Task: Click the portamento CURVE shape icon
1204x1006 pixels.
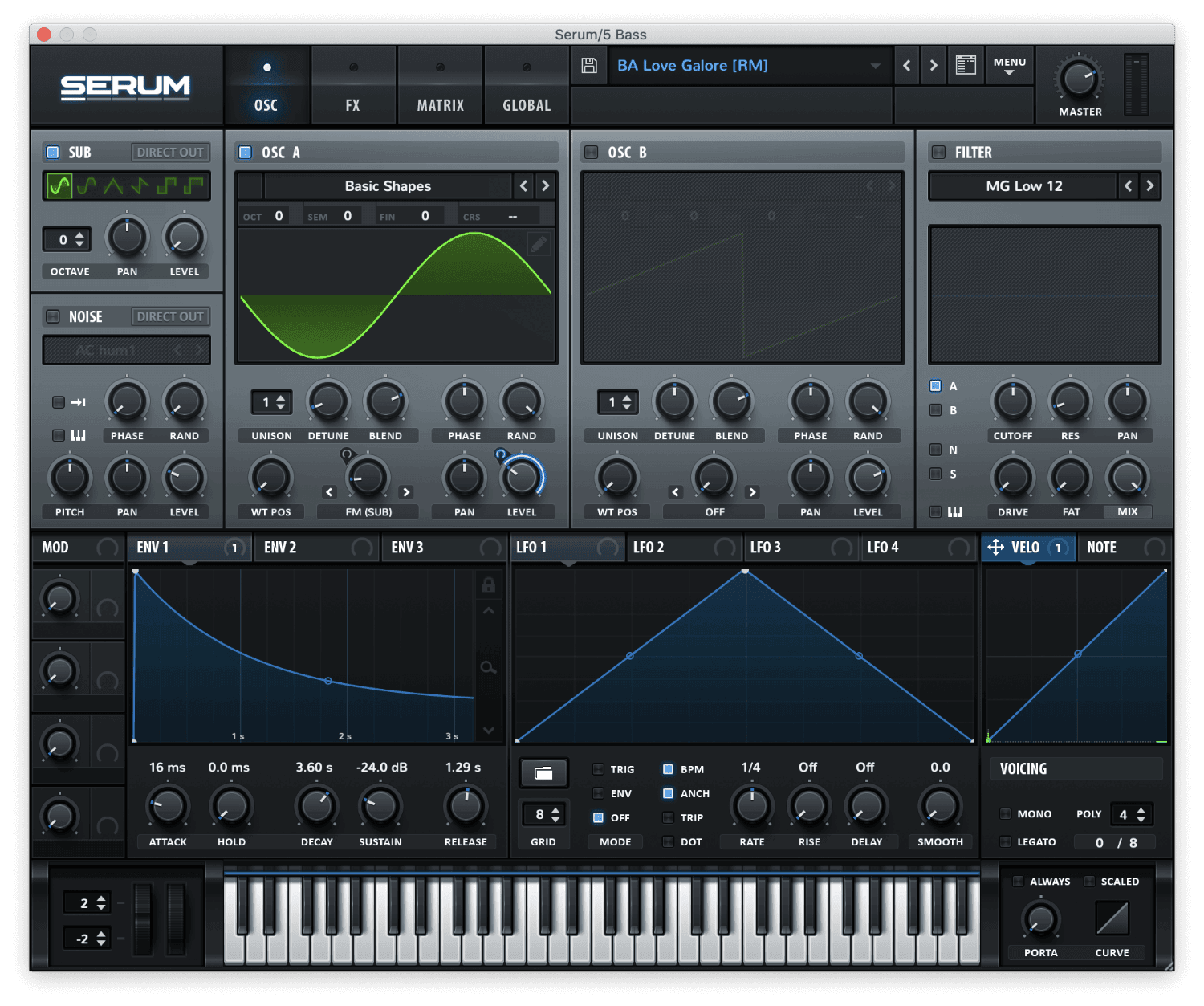Action: click(1112, 918)
